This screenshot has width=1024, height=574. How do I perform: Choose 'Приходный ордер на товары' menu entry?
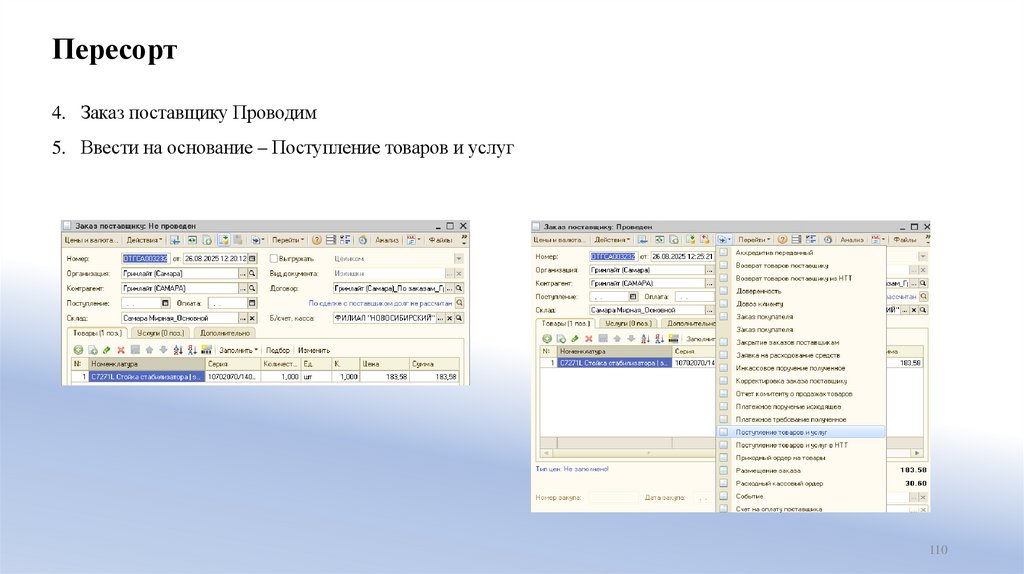[x=801, y=458]
